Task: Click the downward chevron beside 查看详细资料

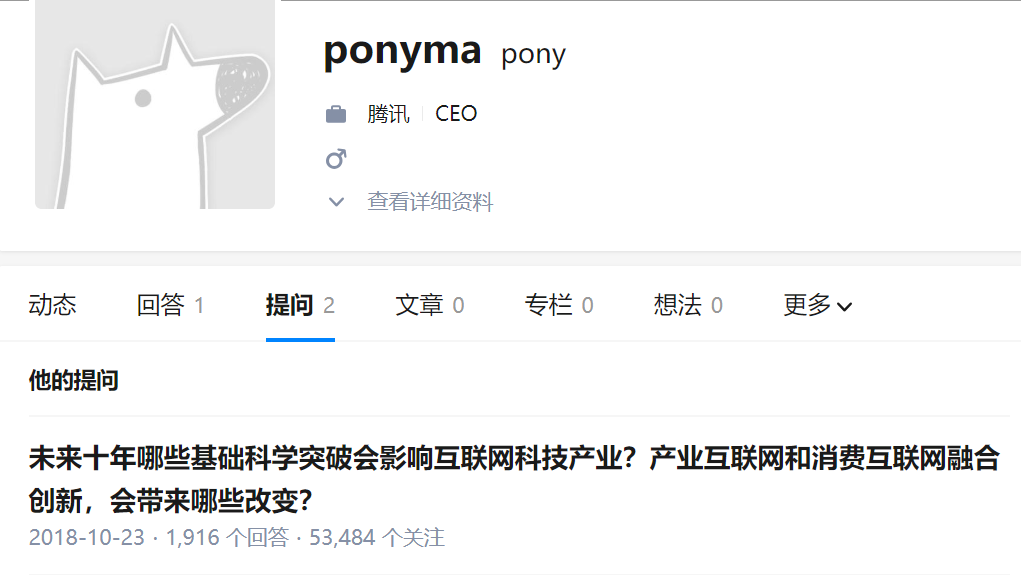Action: 337,202
